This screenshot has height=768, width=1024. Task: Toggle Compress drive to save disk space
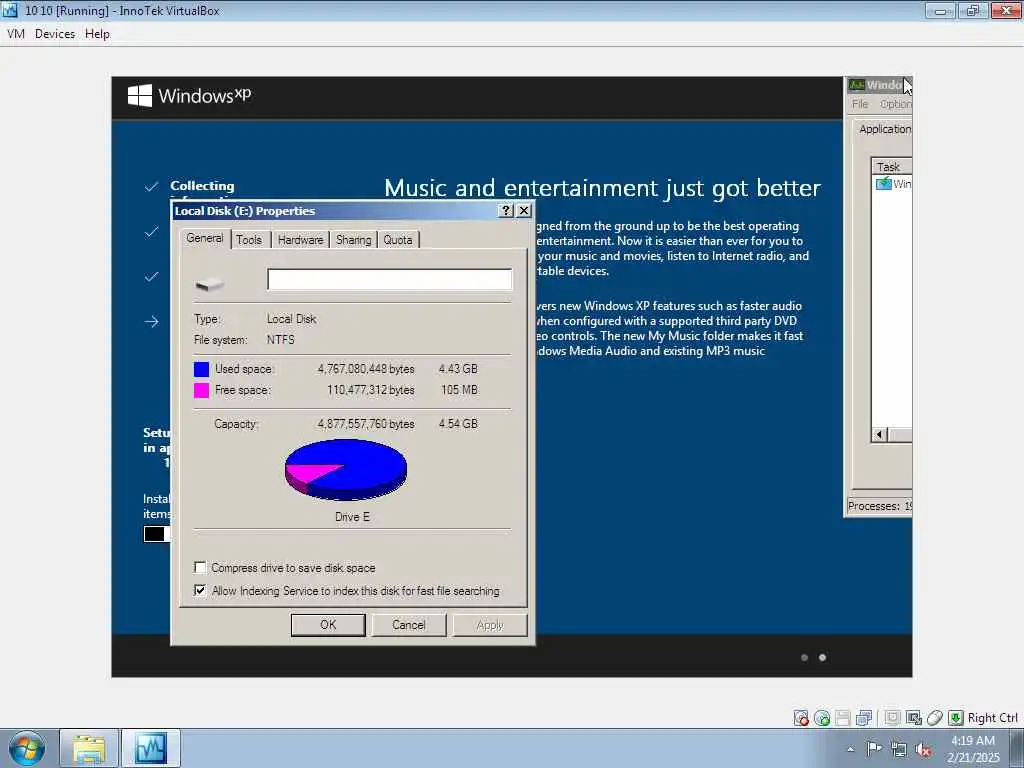[x=200, y=567]
